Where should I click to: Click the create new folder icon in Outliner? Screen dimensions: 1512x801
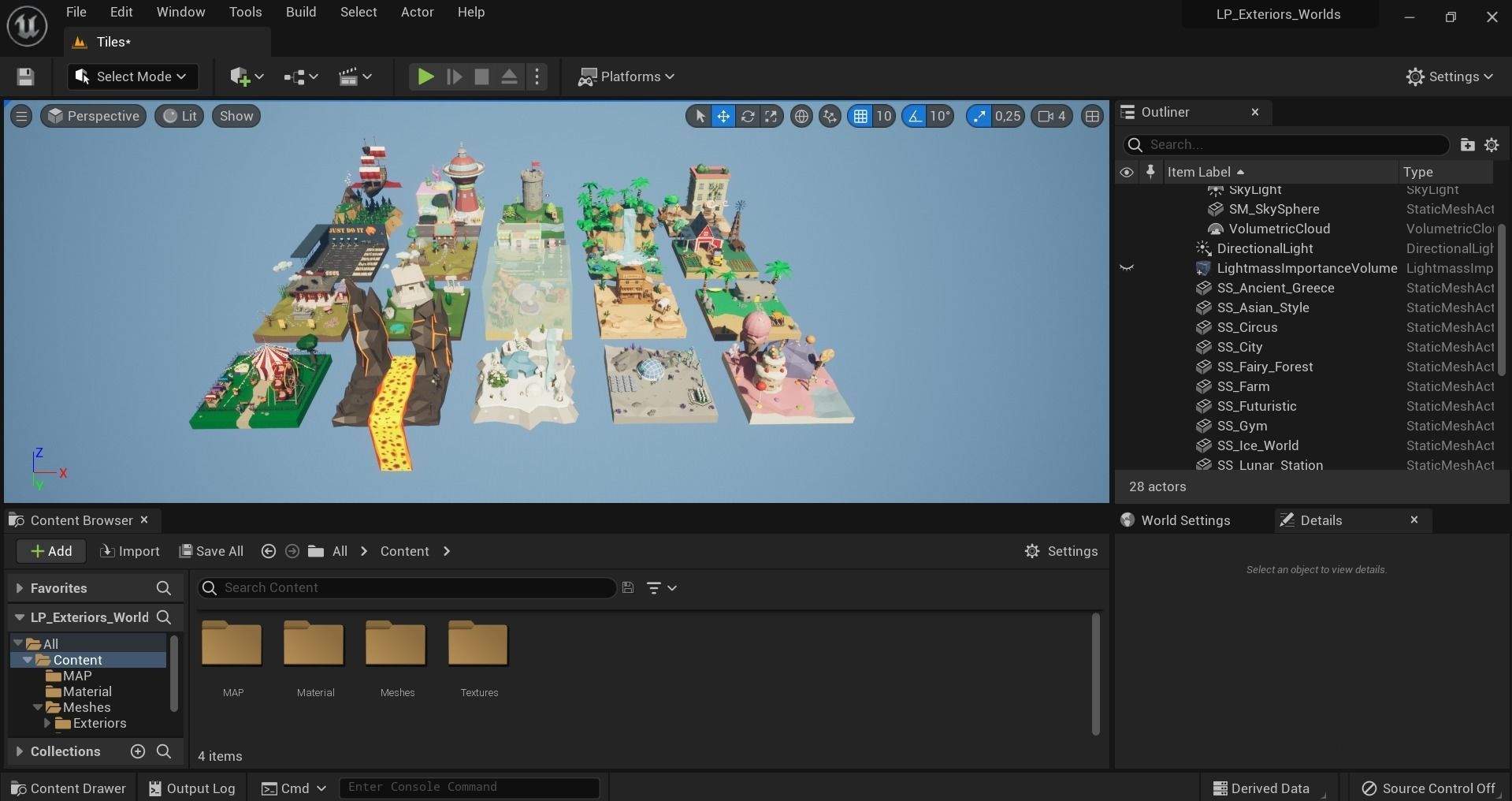point(1467,144)
